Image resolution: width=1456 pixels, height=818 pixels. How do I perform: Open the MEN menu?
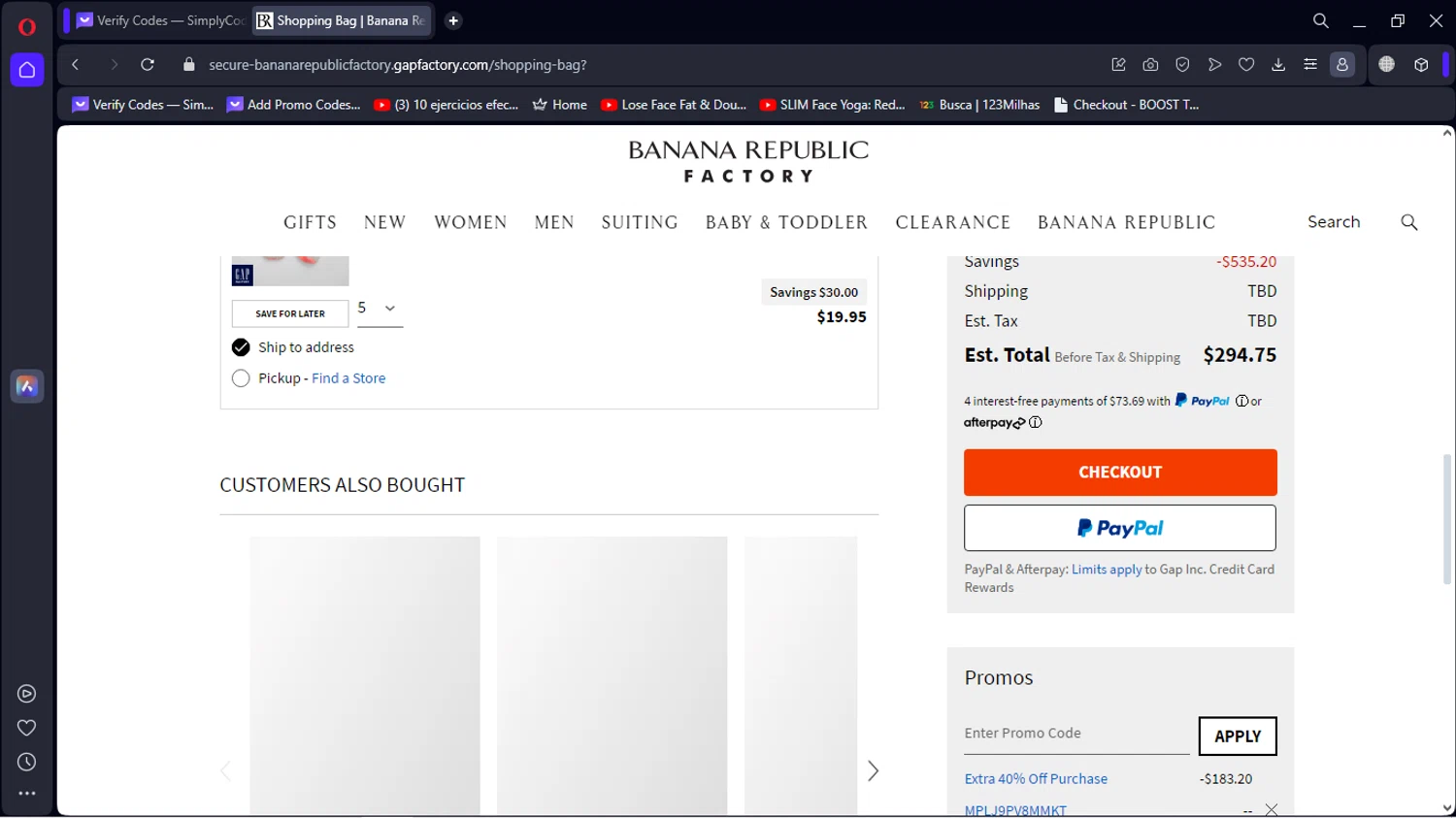coord(554,222)
